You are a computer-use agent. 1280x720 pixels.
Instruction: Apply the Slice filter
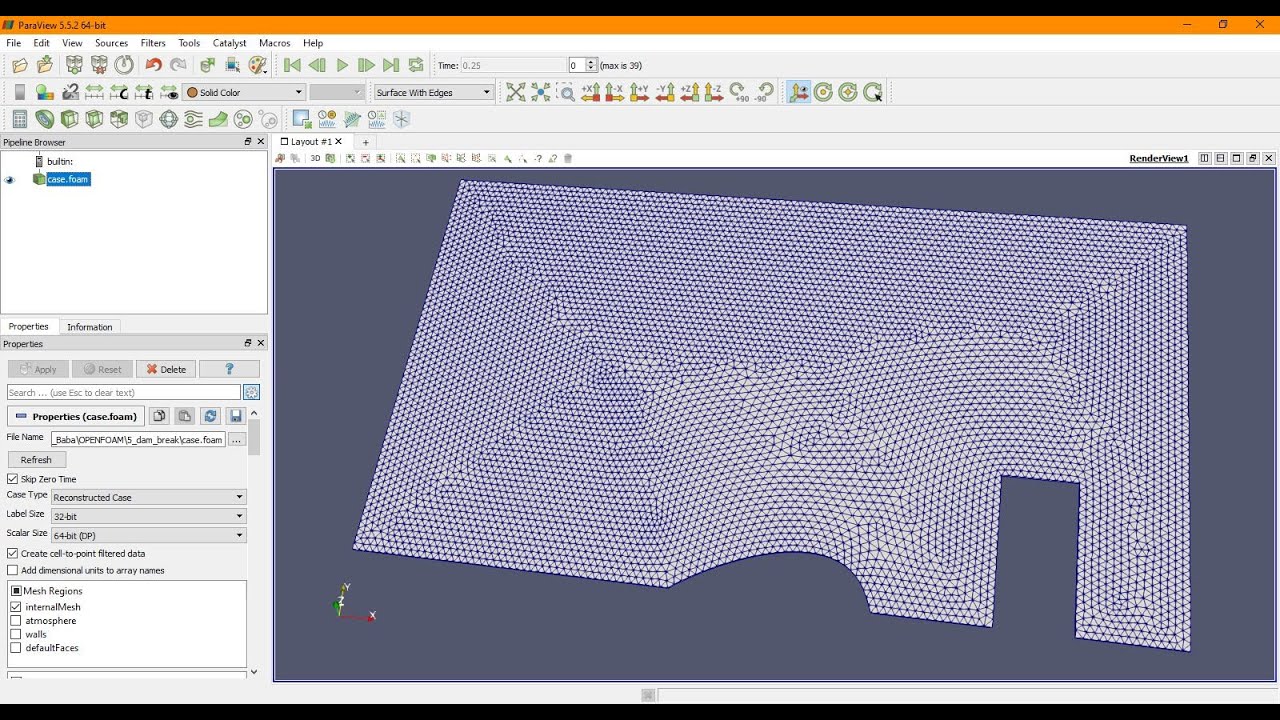tap(94, 119)
